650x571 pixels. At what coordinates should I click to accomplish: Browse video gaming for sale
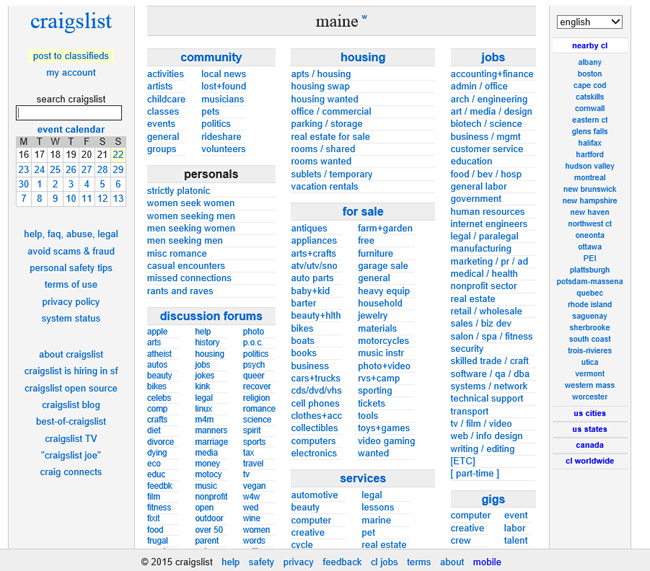pyautogui.click(x=386, y=441)
